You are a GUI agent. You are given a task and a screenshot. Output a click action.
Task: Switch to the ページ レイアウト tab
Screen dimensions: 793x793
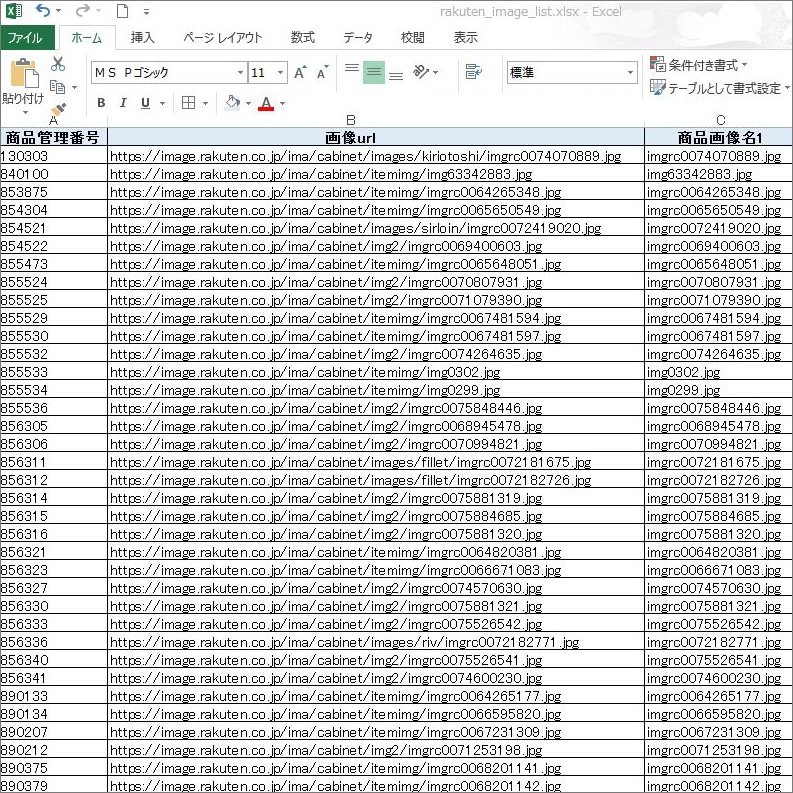point(223,37)
